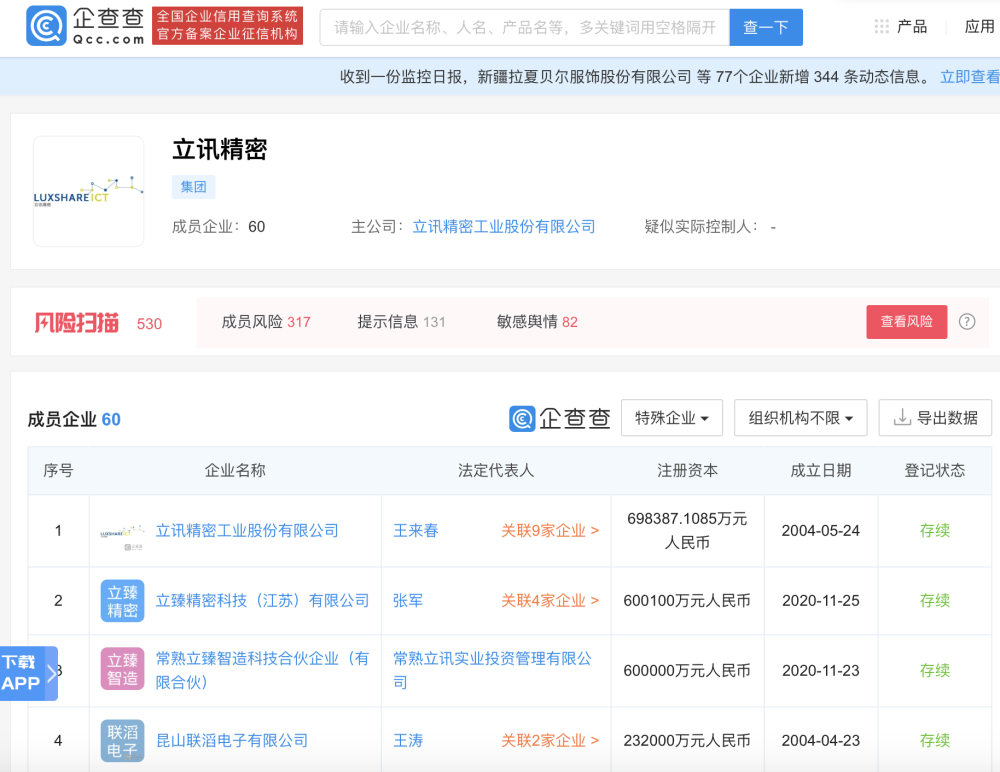Expand 关联4家企业 for 张军
Screen dimensions: 1000x772
[550, 600]
